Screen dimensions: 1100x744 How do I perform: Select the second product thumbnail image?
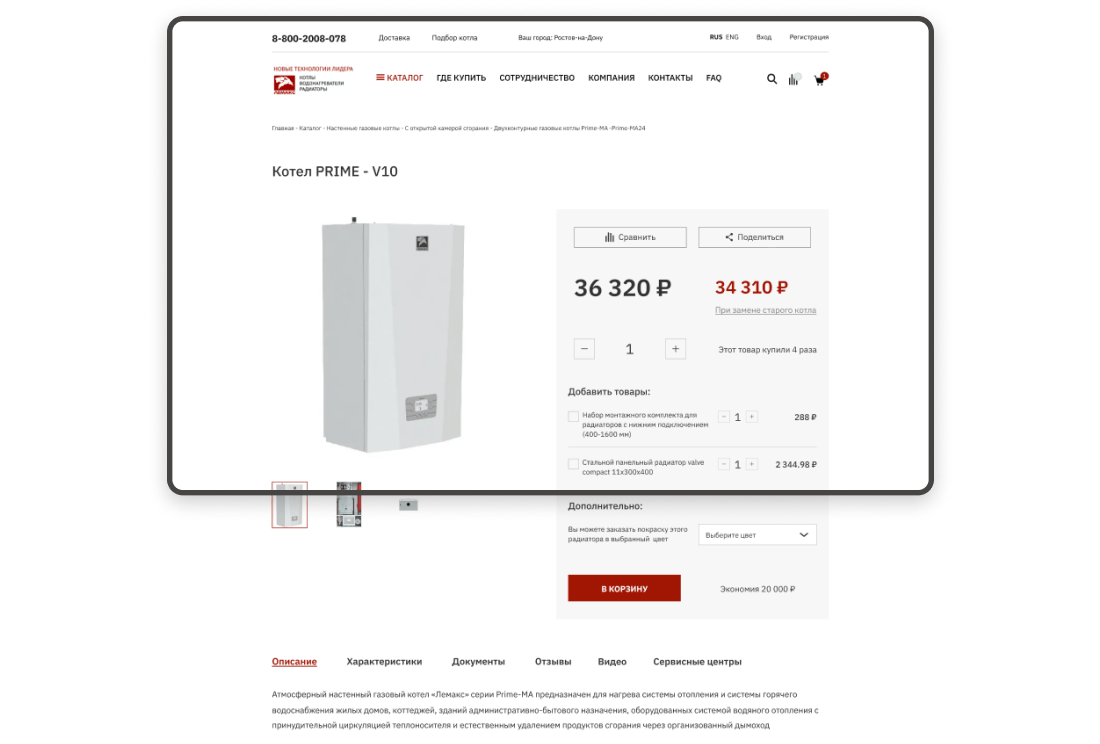pos(349,504)
